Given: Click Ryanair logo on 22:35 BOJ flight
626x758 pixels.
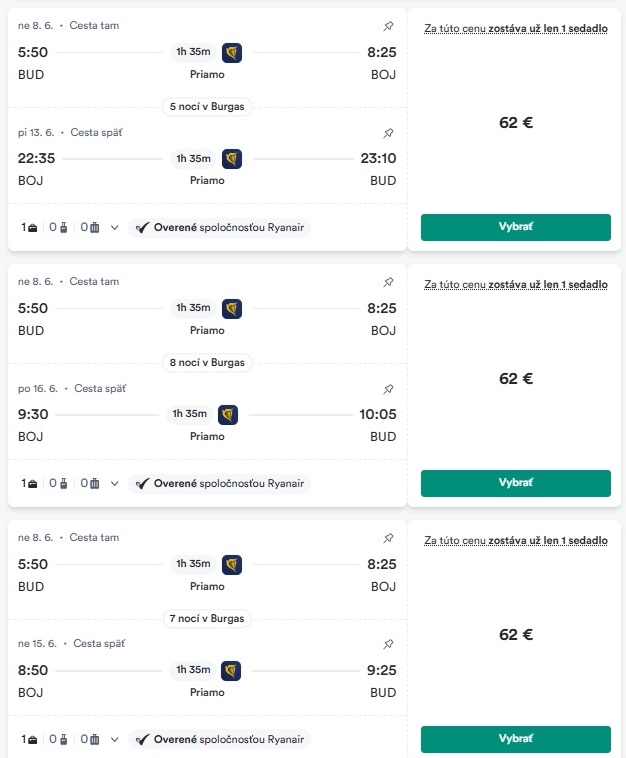Looking at the screenshot, I should point(232,159).
